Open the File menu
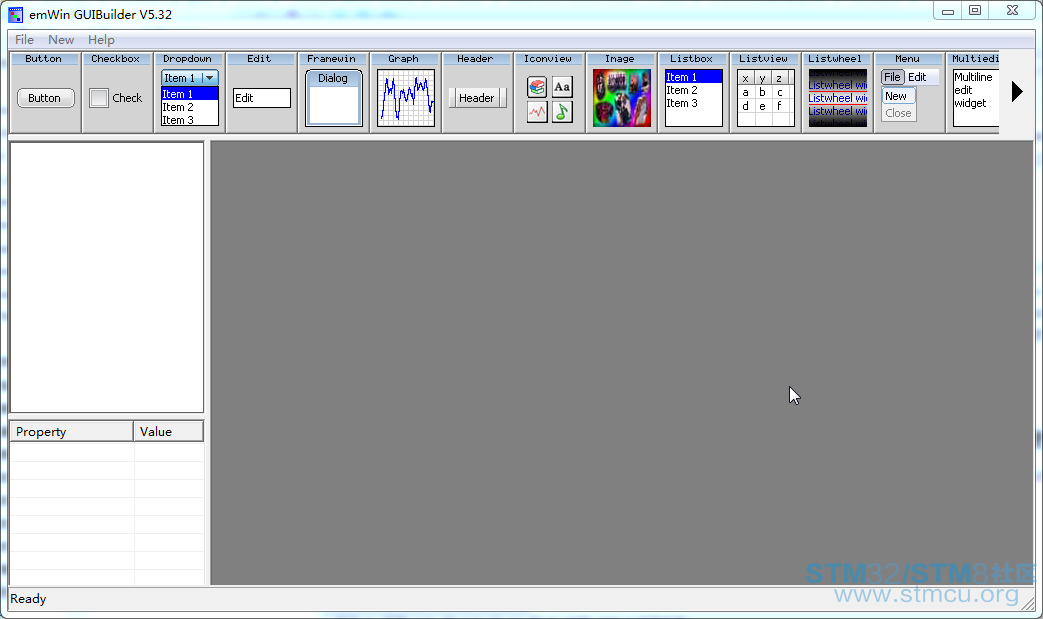The height and width of the screenshot is (619, 1043). (x=24, y=40)
